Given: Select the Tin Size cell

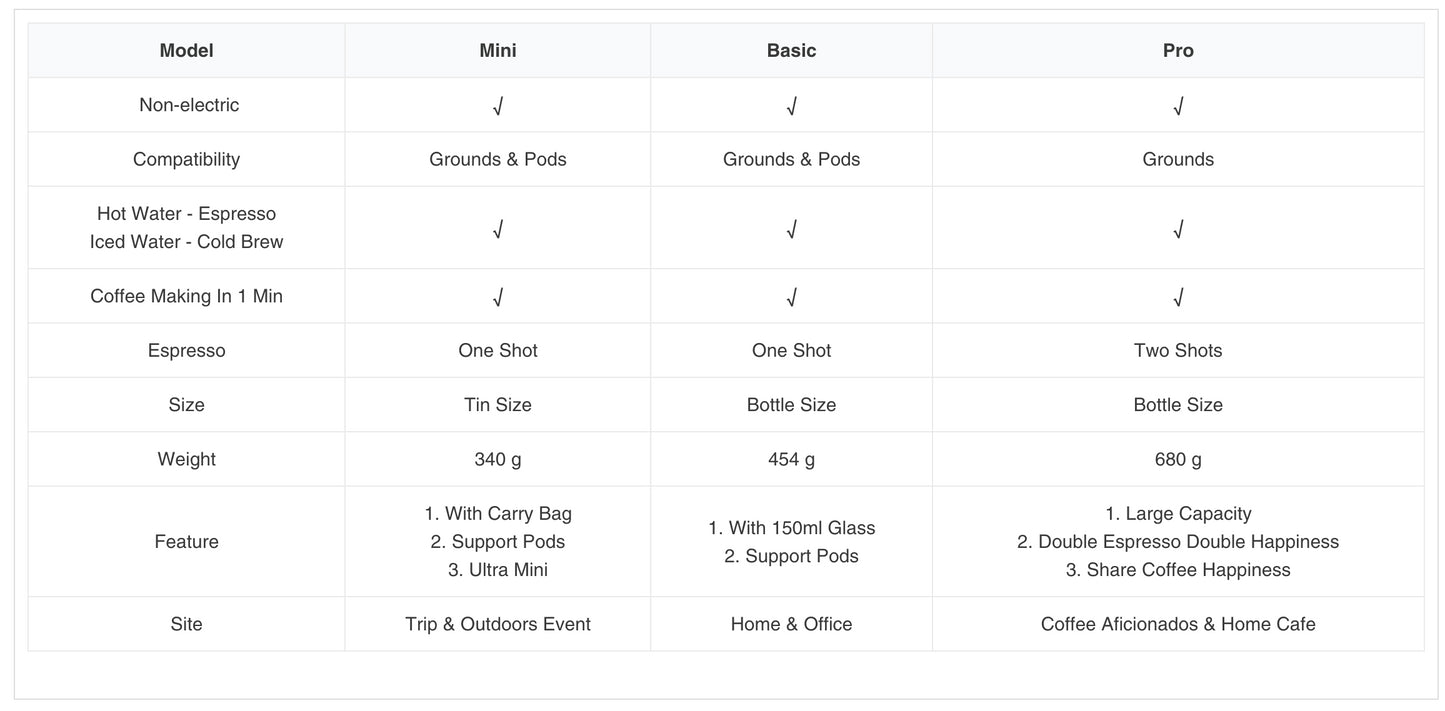Looking at the screenshot, I should (498, 405).
